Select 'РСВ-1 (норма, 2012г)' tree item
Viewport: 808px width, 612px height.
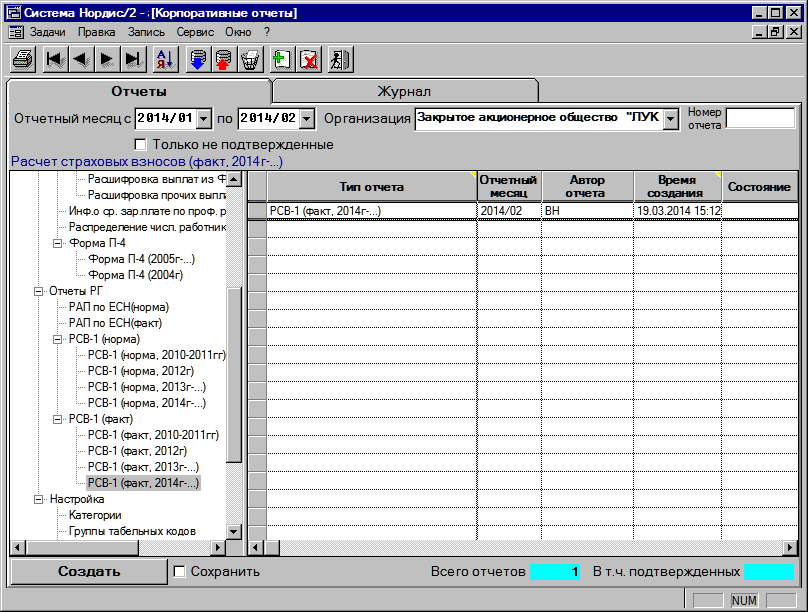(x=141, y=371)
